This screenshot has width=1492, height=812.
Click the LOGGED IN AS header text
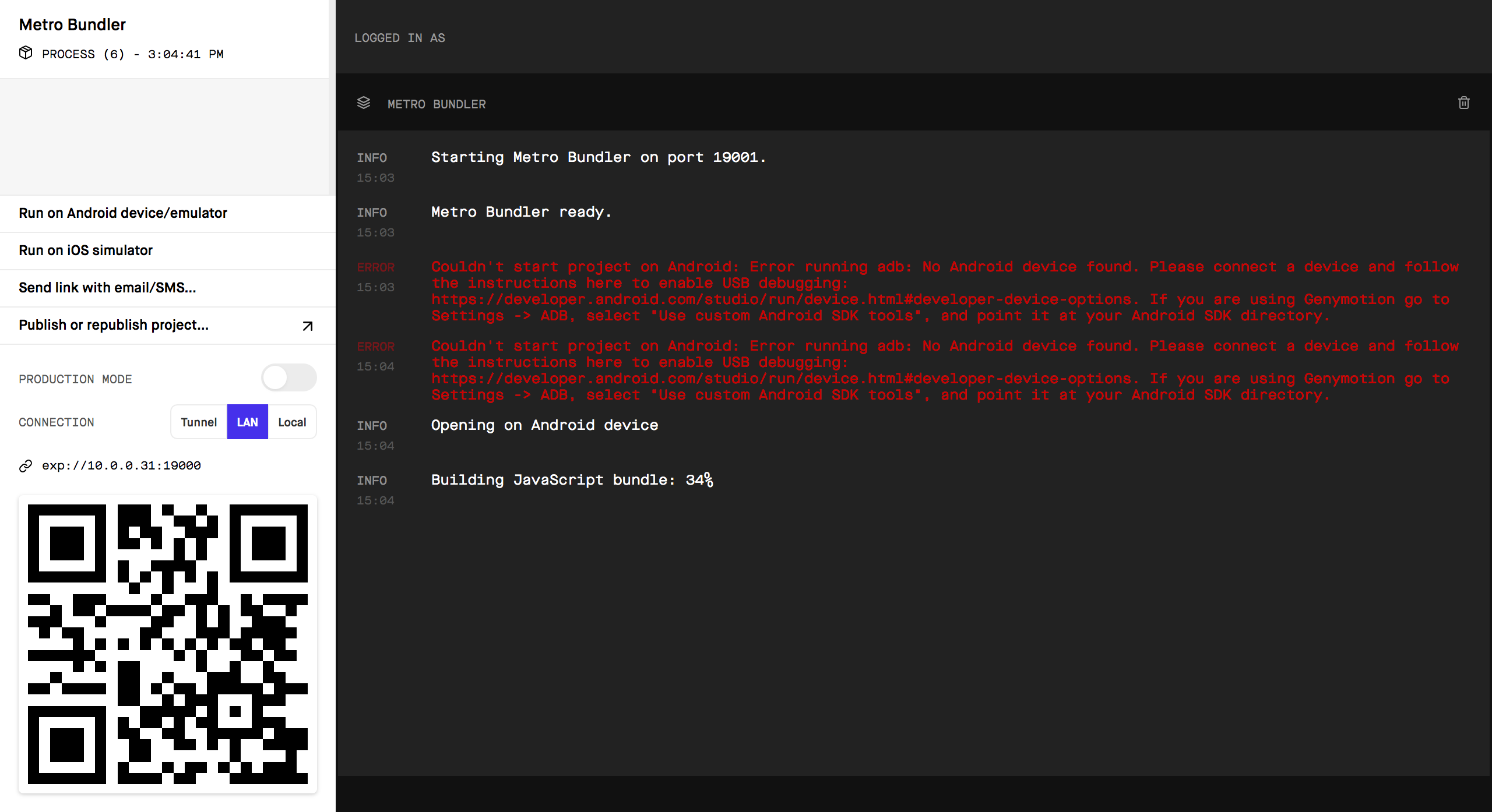pyautogui.click(x=400, y=38)
